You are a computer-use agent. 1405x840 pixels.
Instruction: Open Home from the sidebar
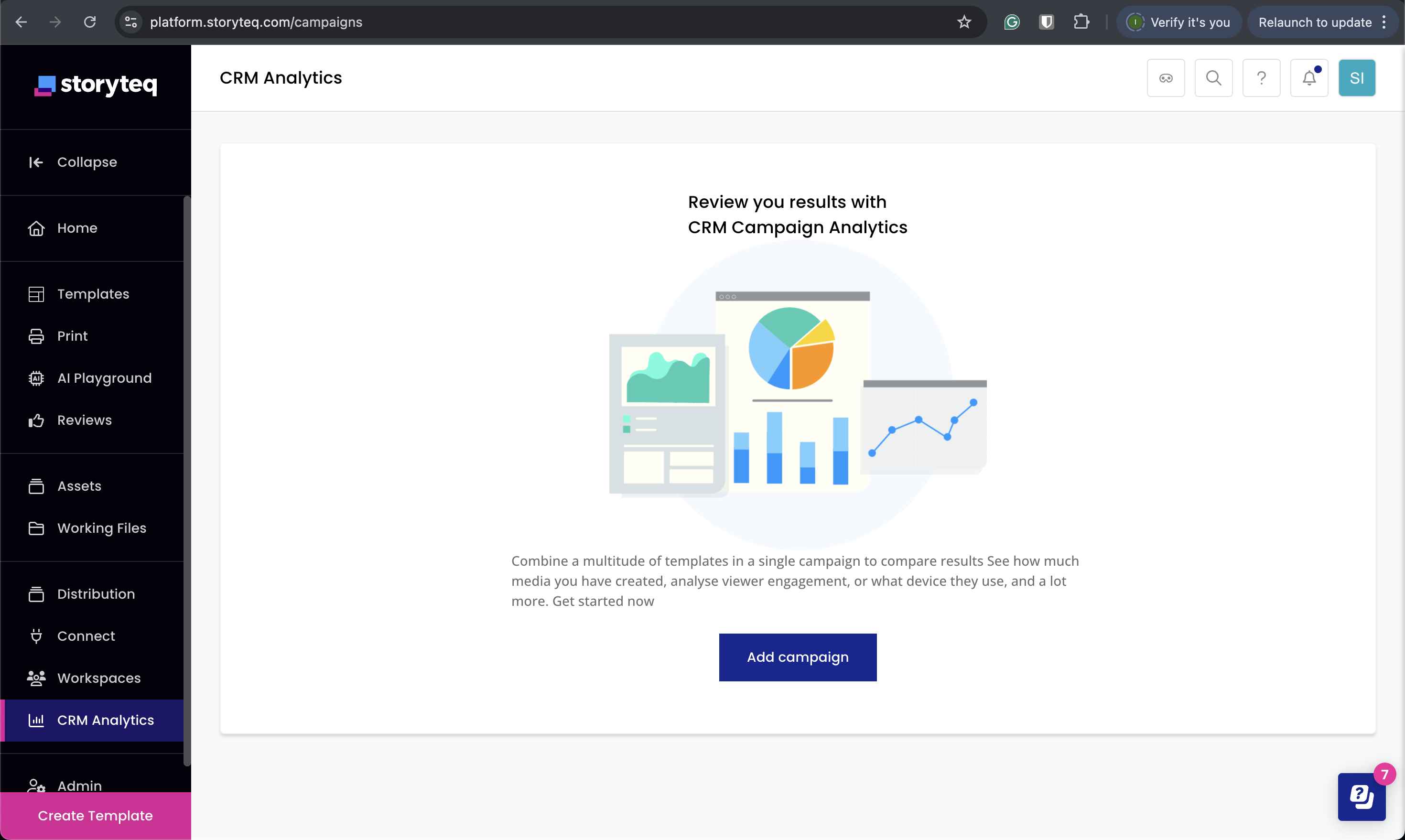(92, 228)
